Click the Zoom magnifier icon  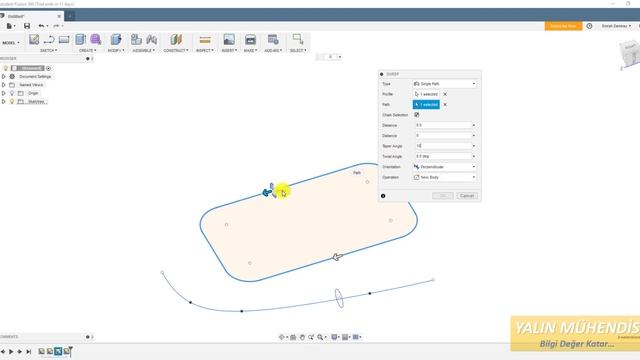pos(320,337)
